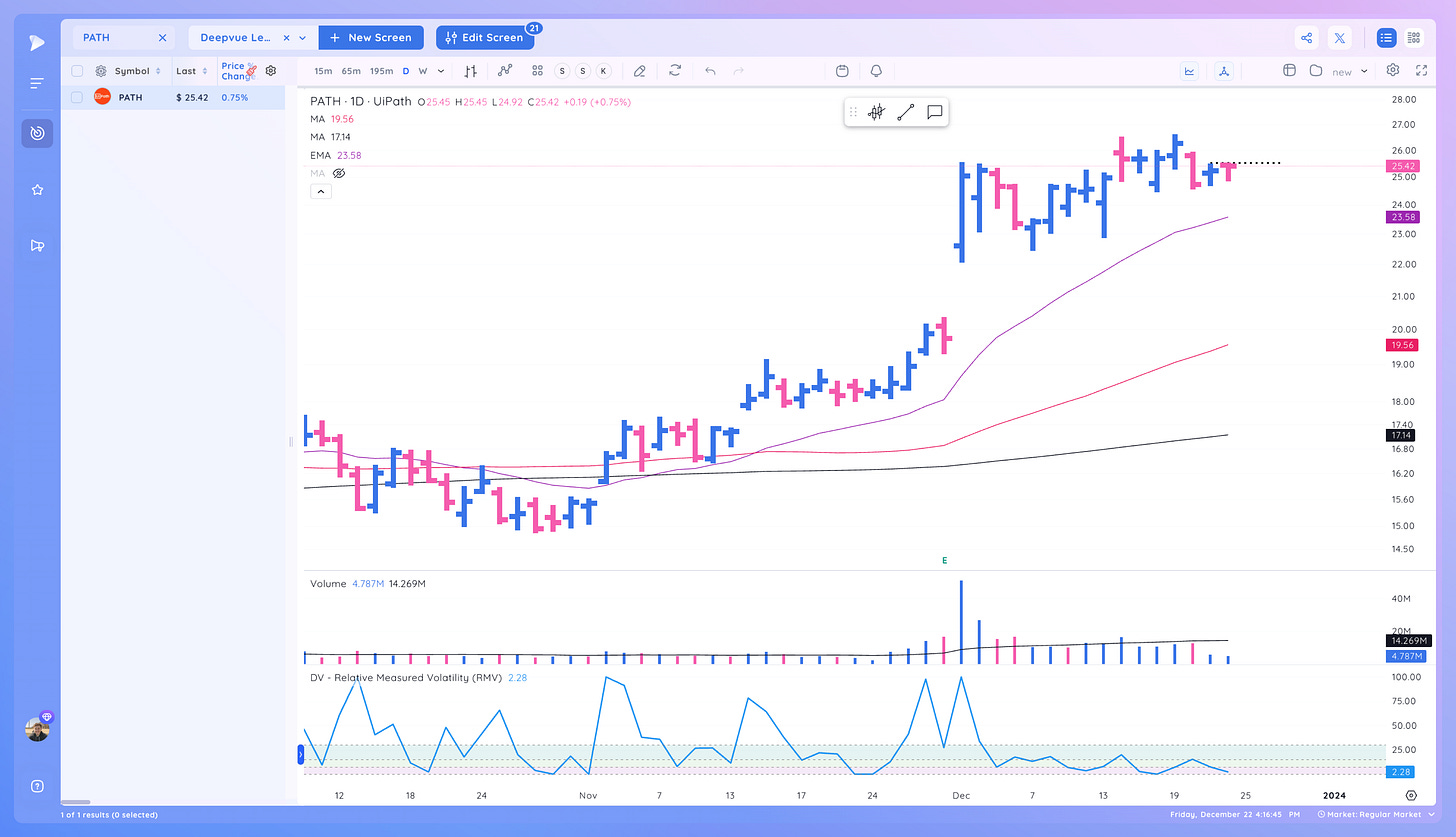Sort by the Symbol column
Viewport: 1456px width, 837px height.
click(x=137, y=71)
